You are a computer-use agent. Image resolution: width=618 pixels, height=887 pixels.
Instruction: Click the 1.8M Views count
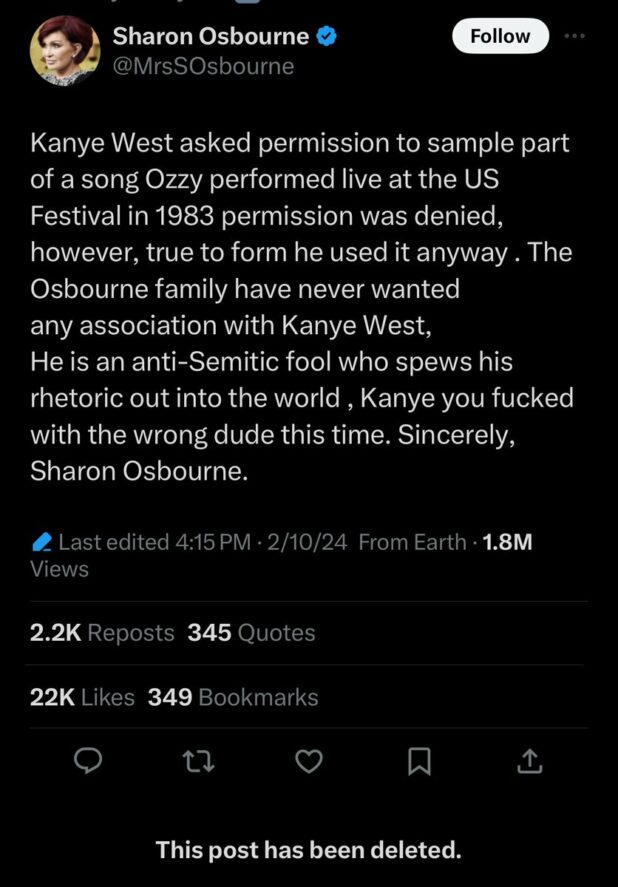pyautogui.click(x=507, y=542)
